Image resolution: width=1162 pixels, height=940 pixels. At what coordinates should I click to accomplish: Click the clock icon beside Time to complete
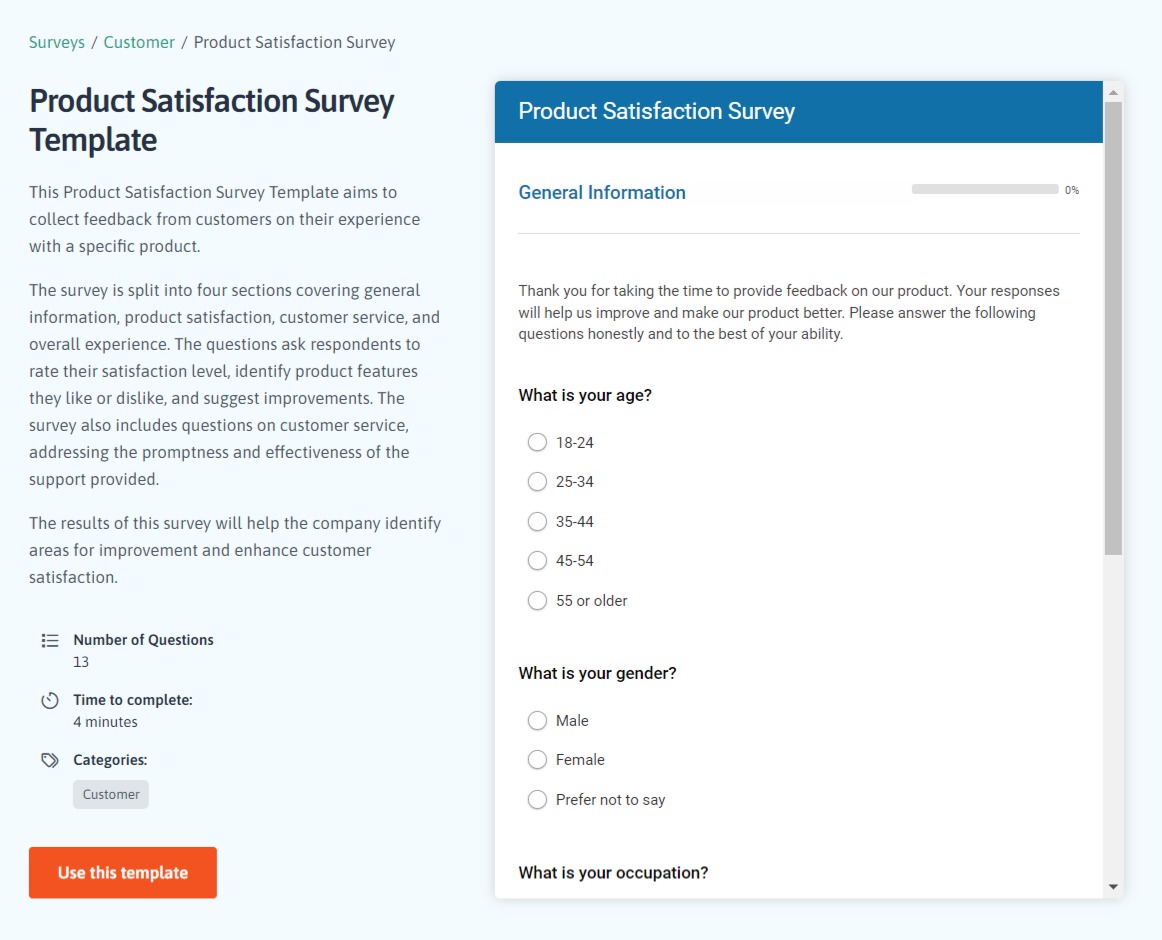(x=49, y=700)
